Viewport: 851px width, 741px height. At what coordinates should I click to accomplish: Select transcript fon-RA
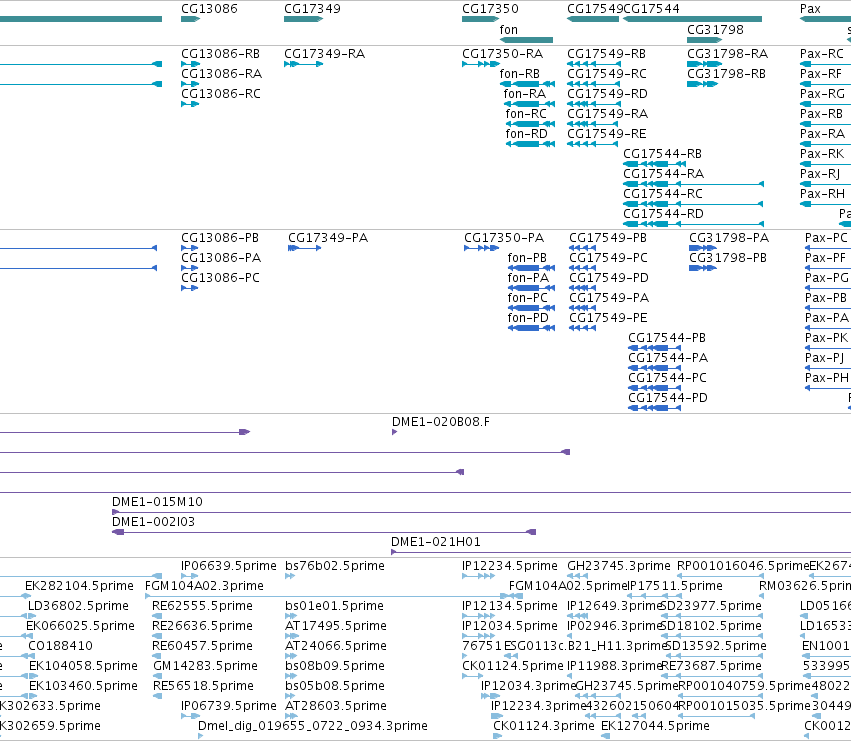pyautogui.click(x=525, y=94)
